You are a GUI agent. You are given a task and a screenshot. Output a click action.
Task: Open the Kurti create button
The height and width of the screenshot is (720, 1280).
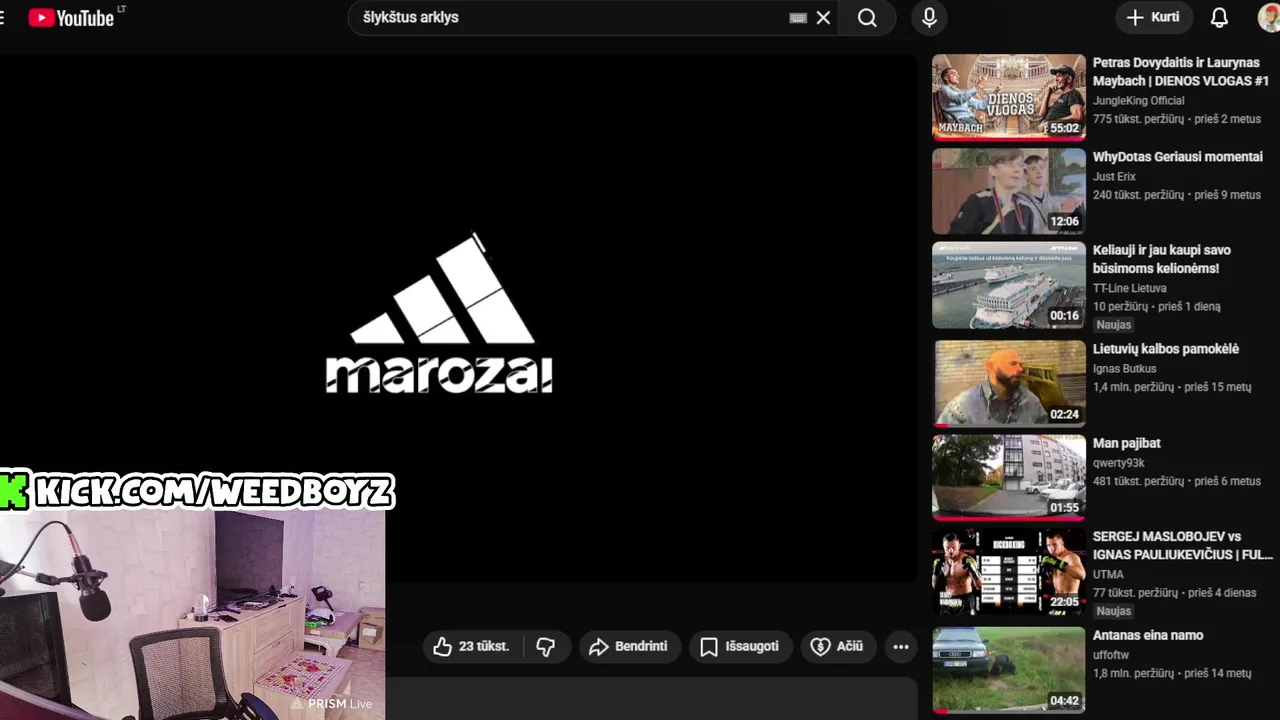(1153, 17)
